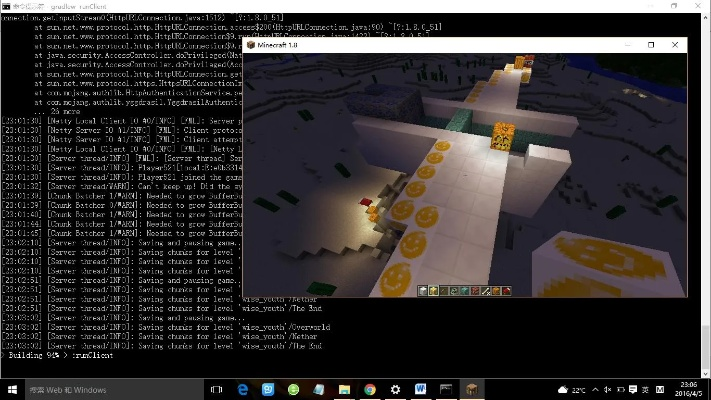Open Microsoft Edge from the taskbar
Viewport: 711px width, 400px height.
click(243, 389)
